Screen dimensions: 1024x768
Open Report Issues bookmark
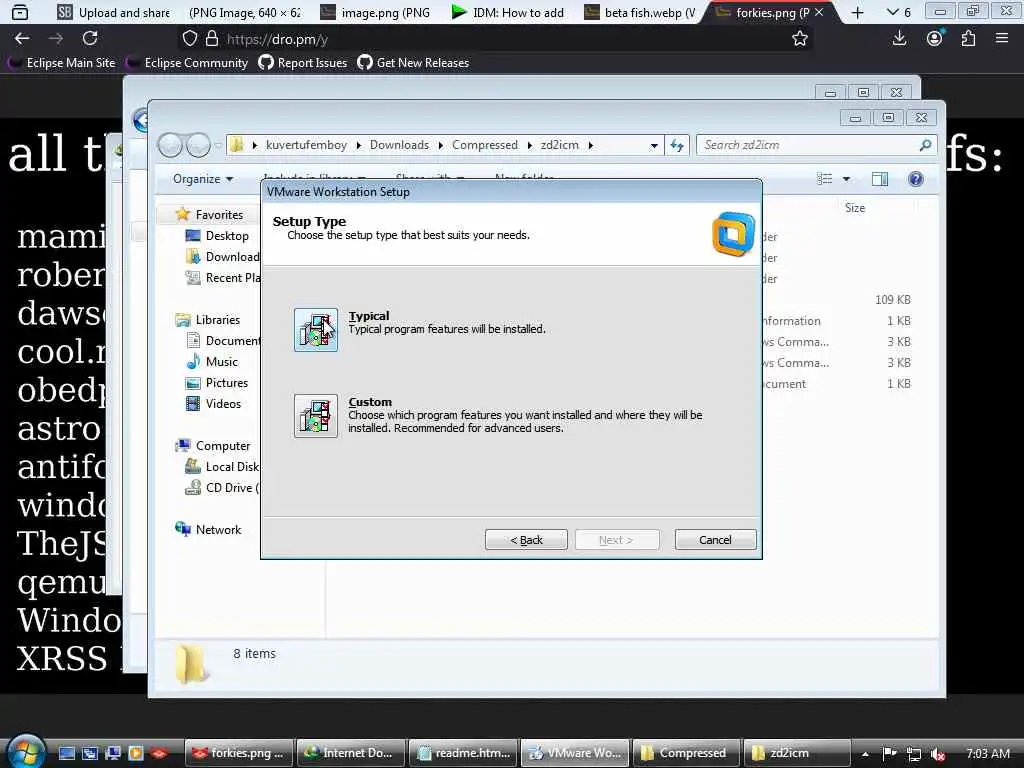pyautogui.click(x=303, y=63)
